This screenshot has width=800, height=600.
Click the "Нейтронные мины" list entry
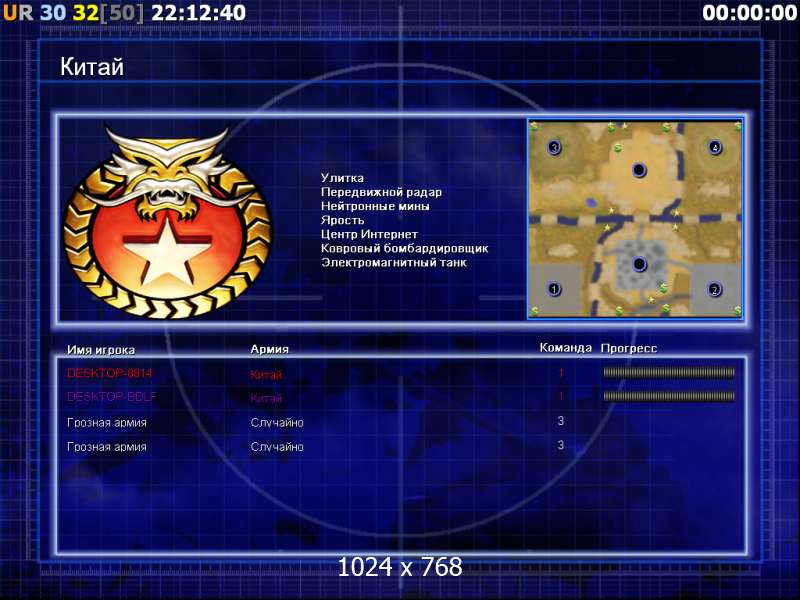375,206
